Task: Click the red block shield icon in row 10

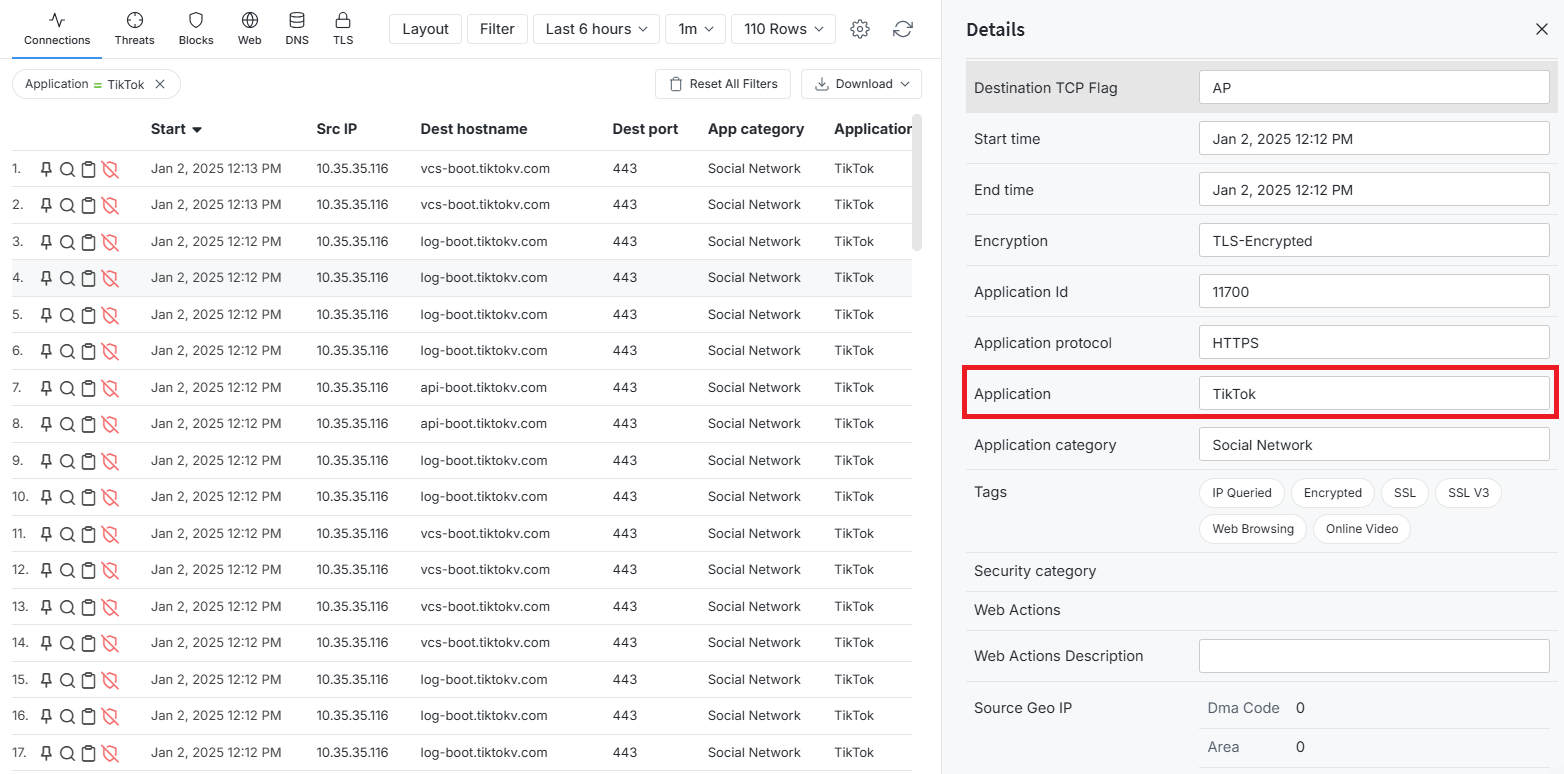Action: click(110, 497)
